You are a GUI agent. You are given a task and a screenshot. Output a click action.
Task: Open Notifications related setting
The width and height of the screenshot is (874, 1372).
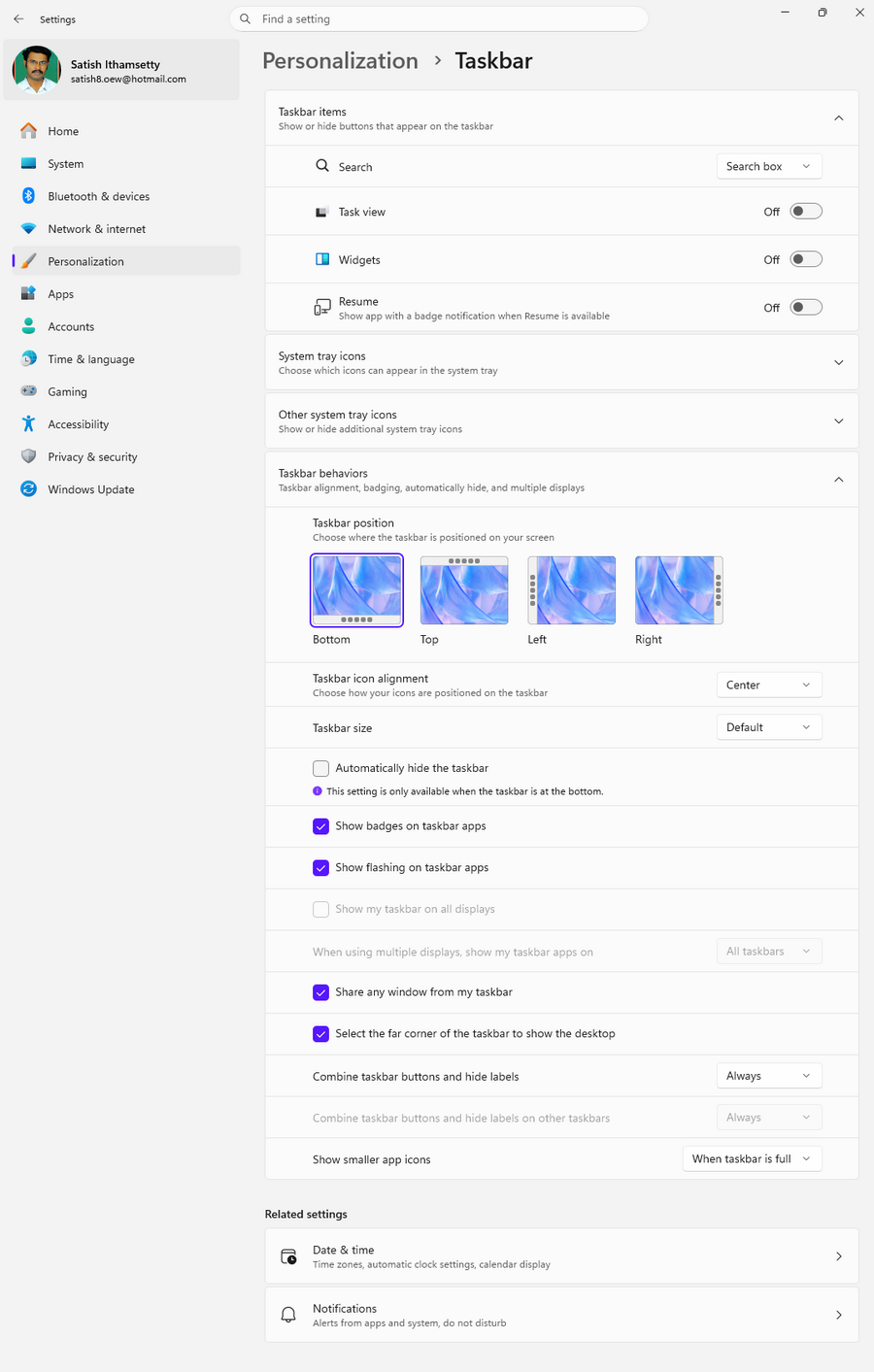(561, 1315)
